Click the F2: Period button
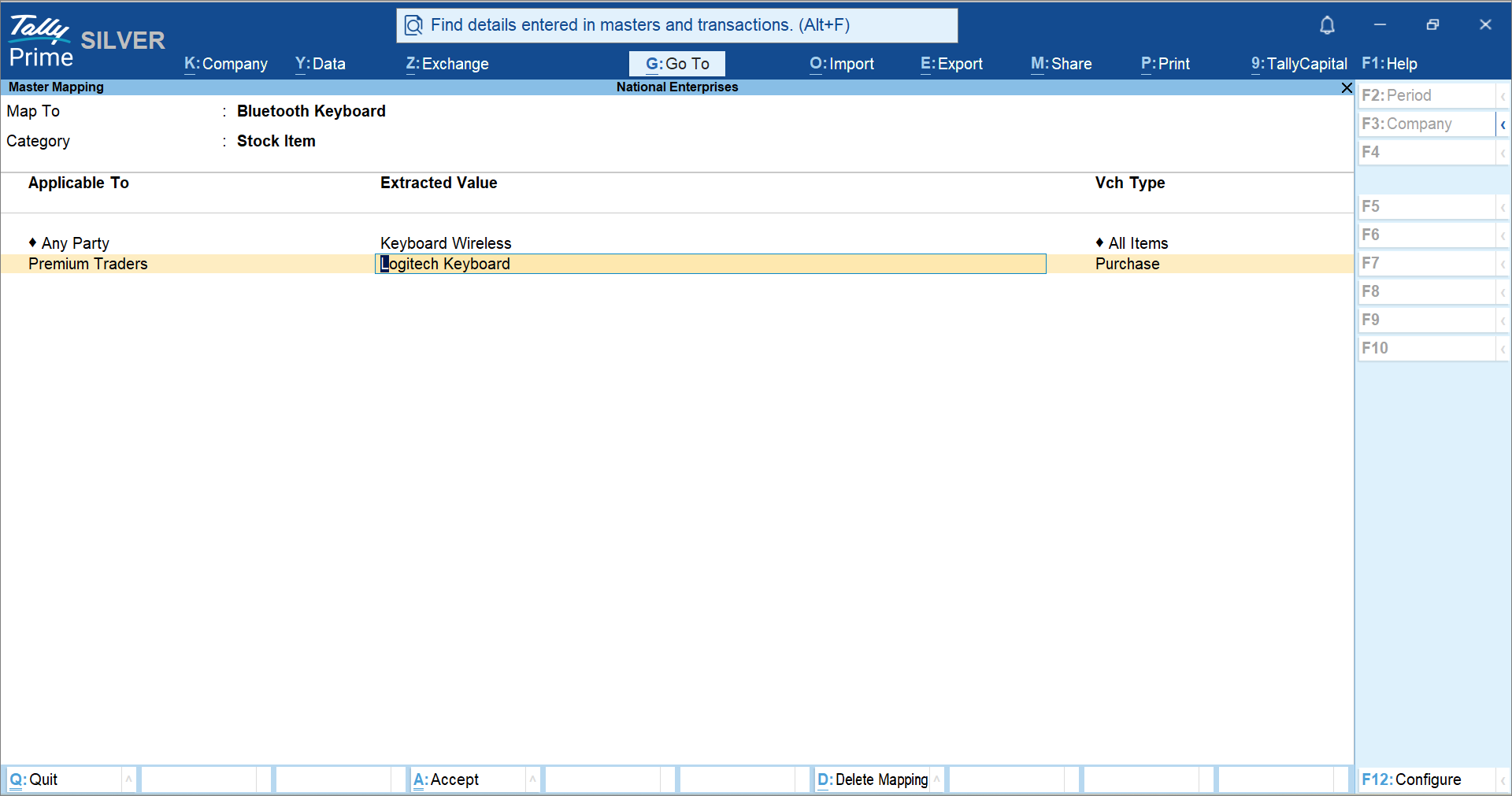Screen dimensions: 1512x796 point(1396,95)
